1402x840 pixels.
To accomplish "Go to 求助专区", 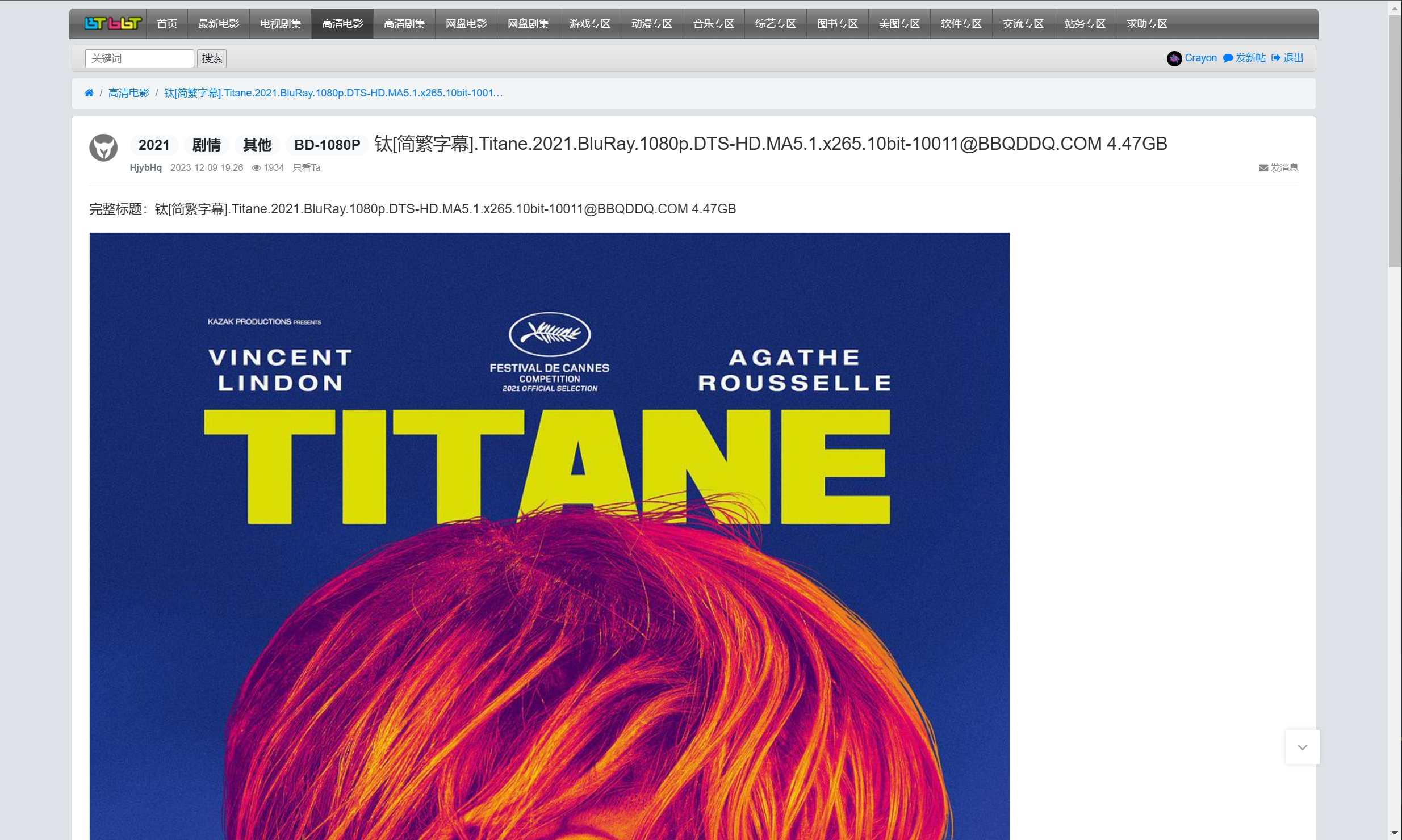I will tap(1147, 24).
